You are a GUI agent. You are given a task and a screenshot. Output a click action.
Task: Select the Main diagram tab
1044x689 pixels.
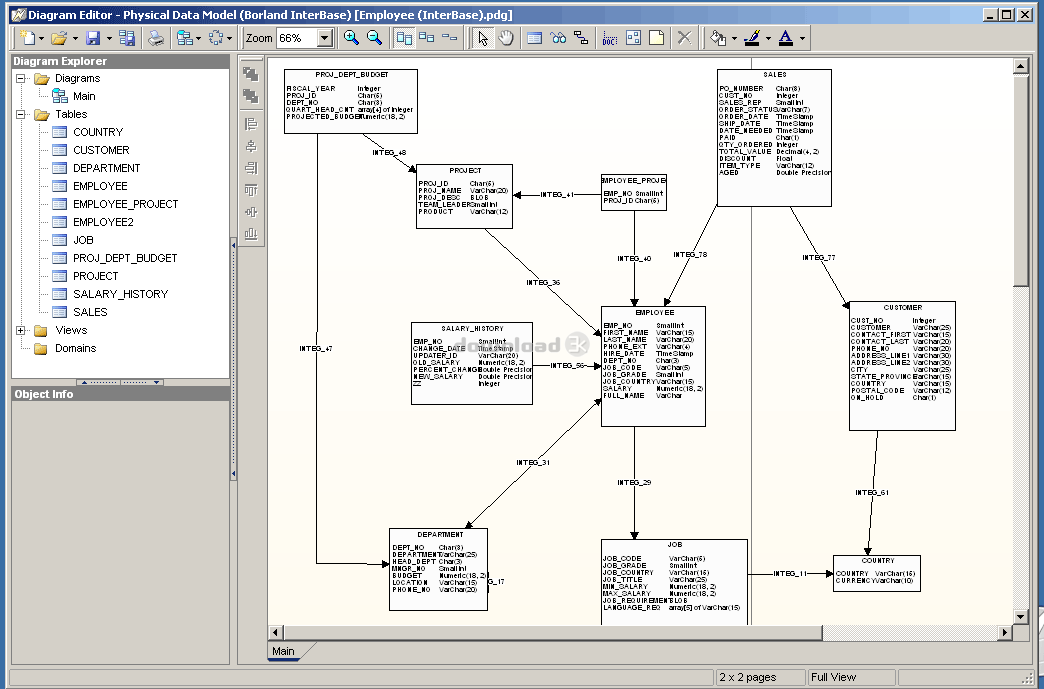click(x=284, y=651)
